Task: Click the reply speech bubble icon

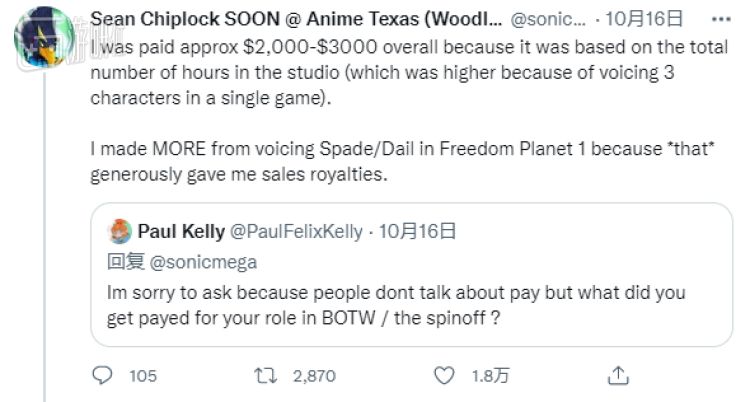Action: (x=102, y=376)
